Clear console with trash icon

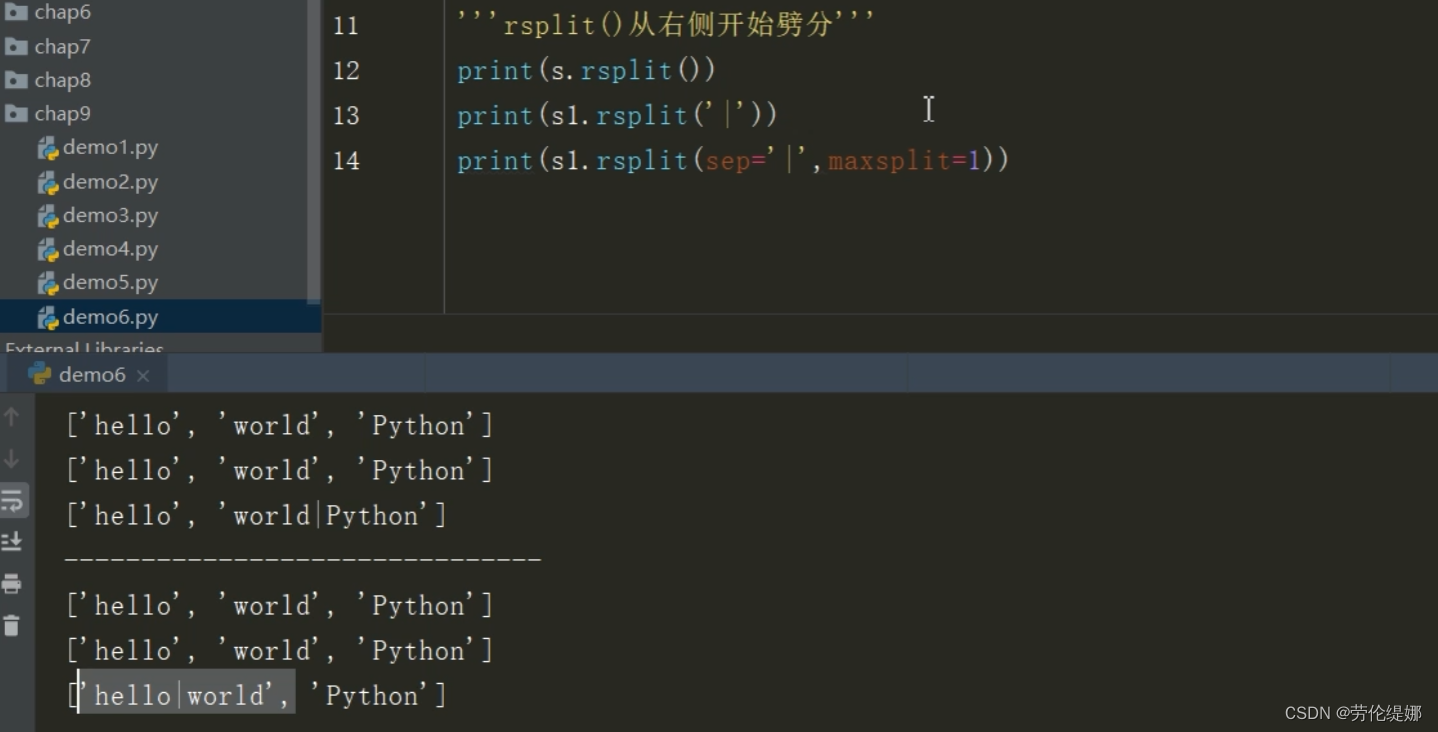click(12, 626)
